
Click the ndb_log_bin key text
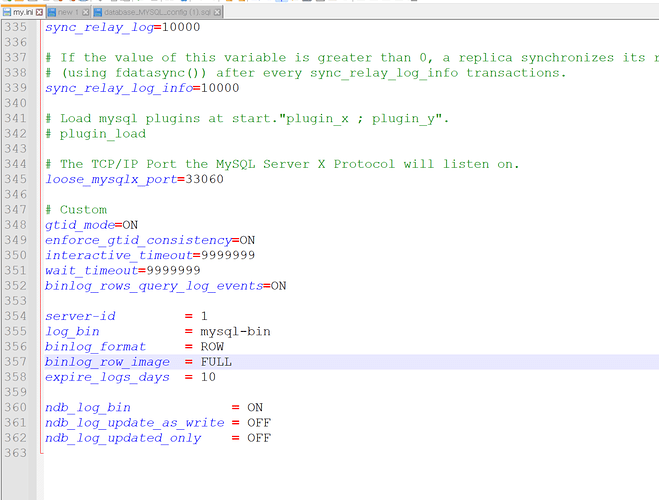[x=88, y=408]
